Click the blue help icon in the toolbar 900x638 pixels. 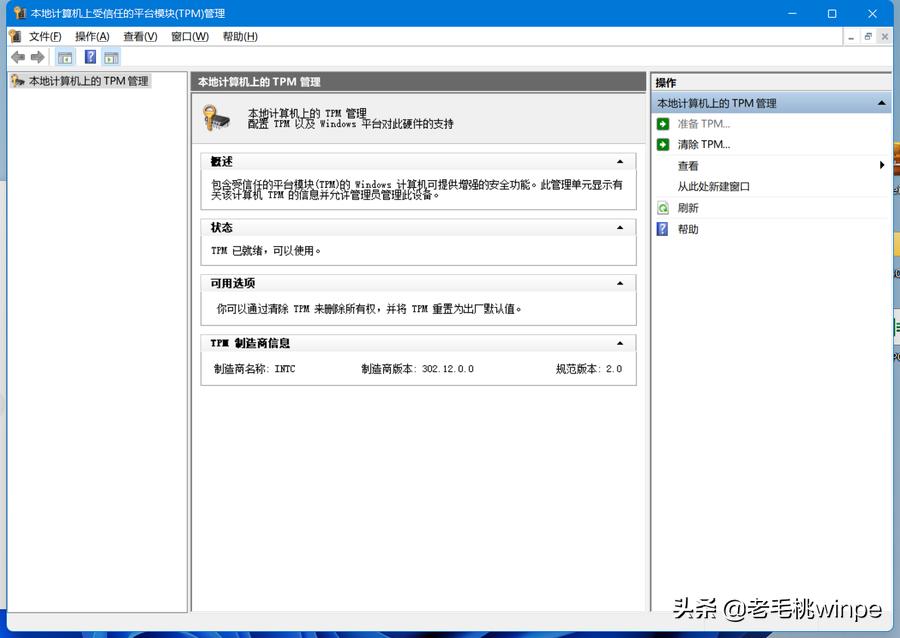coord(90,57)
